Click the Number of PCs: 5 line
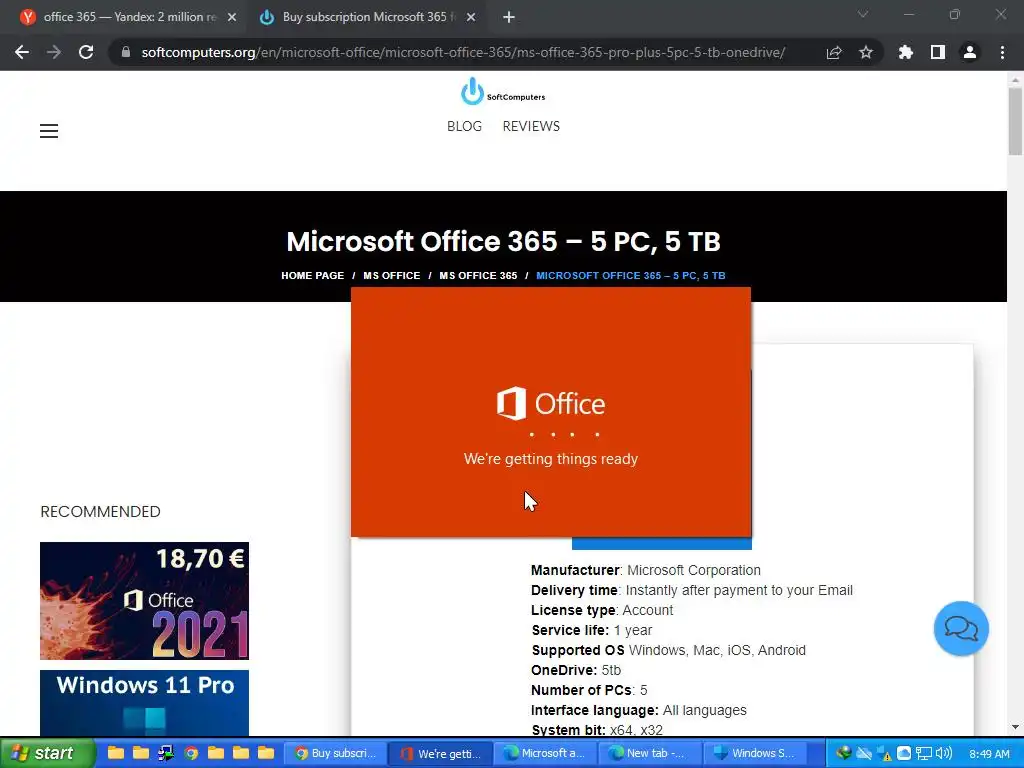 coord(589,690)
